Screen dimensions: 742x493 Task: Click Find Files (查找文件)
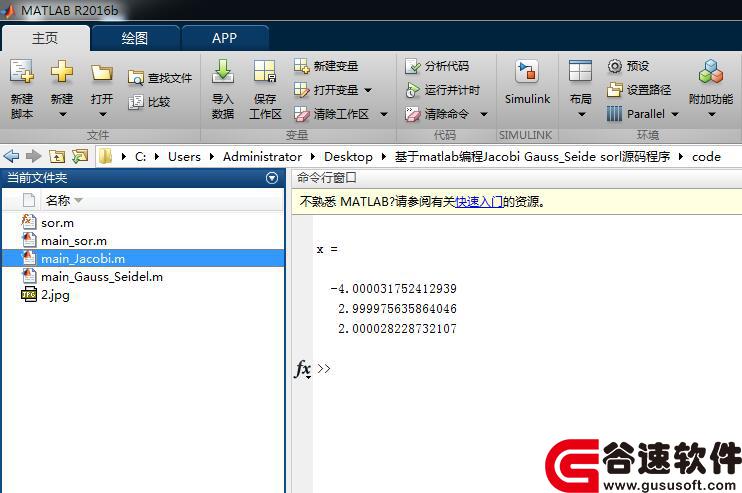pyautogui.click(x=160, y=78)
